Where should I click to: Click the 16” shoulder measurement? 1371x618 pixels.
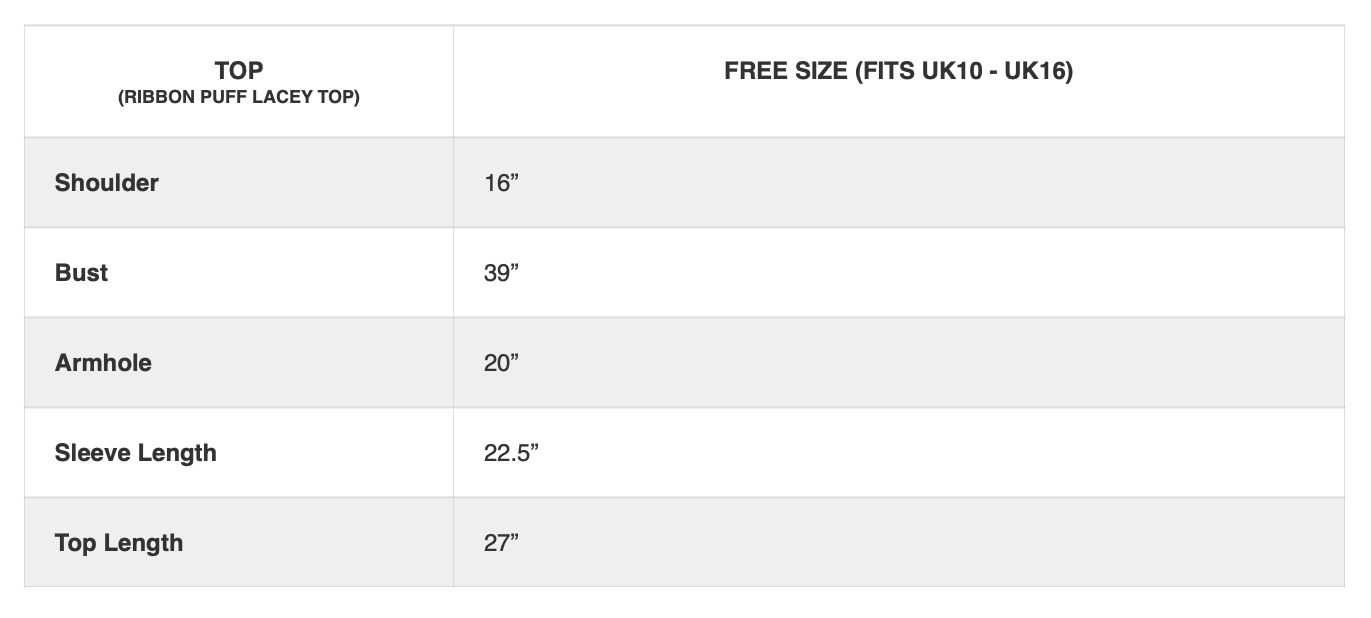point(501,183)
